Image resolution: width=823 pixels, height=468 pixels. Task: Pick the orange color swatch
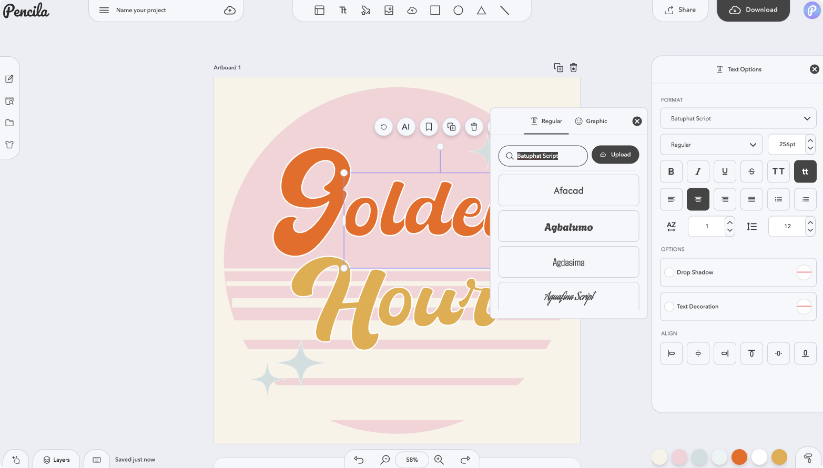[739, 457]
